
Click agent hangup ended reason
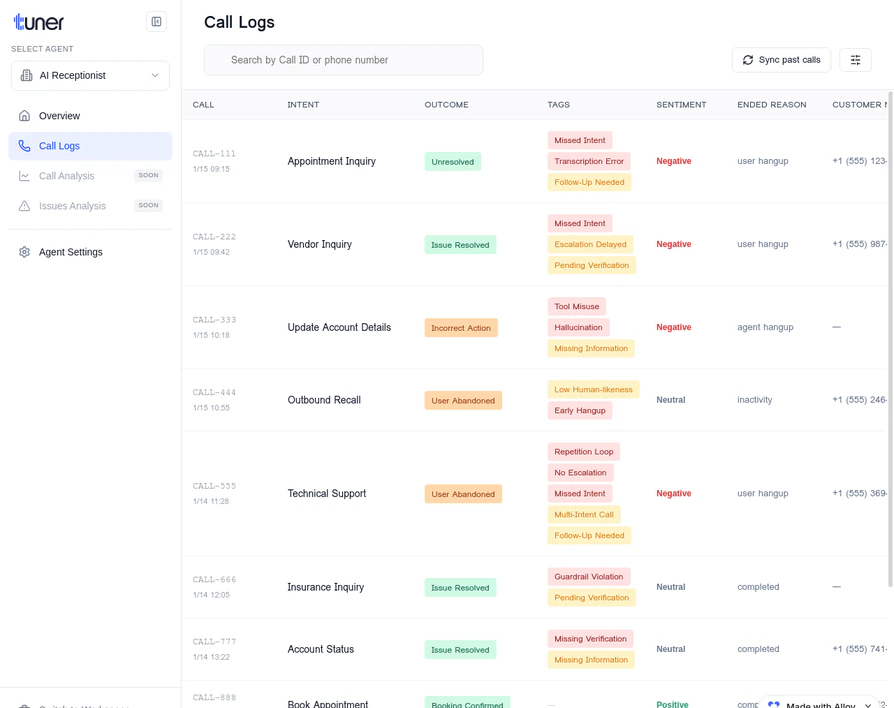765,327
